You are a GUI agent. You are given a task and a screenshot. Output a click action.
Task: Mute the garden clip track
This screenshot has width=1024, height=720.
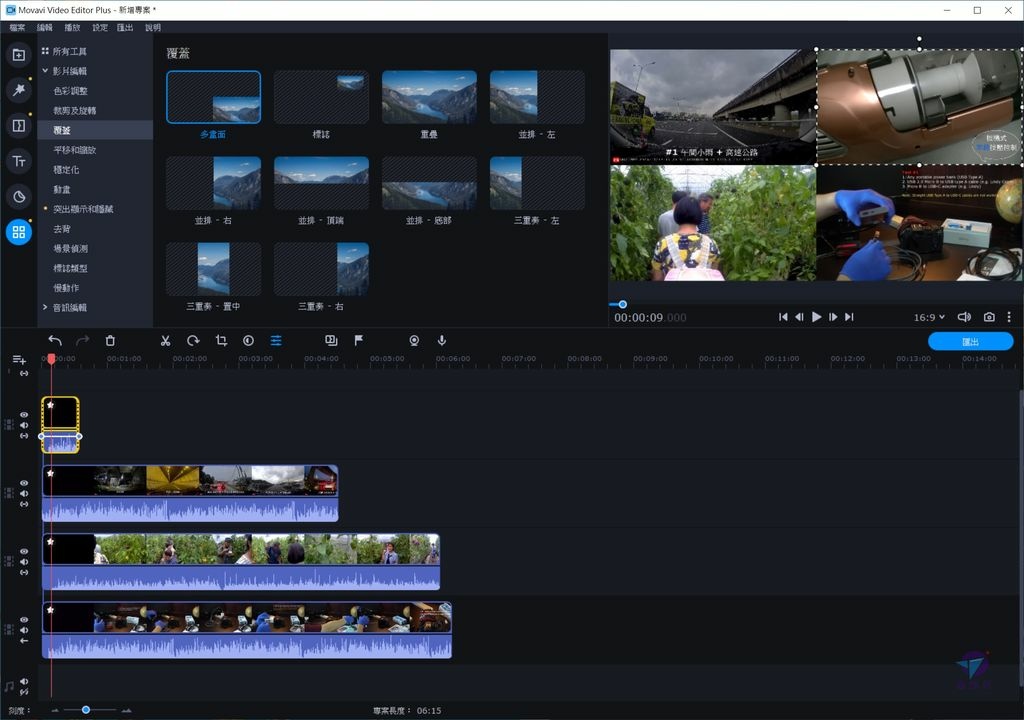[x=24, y=562]
